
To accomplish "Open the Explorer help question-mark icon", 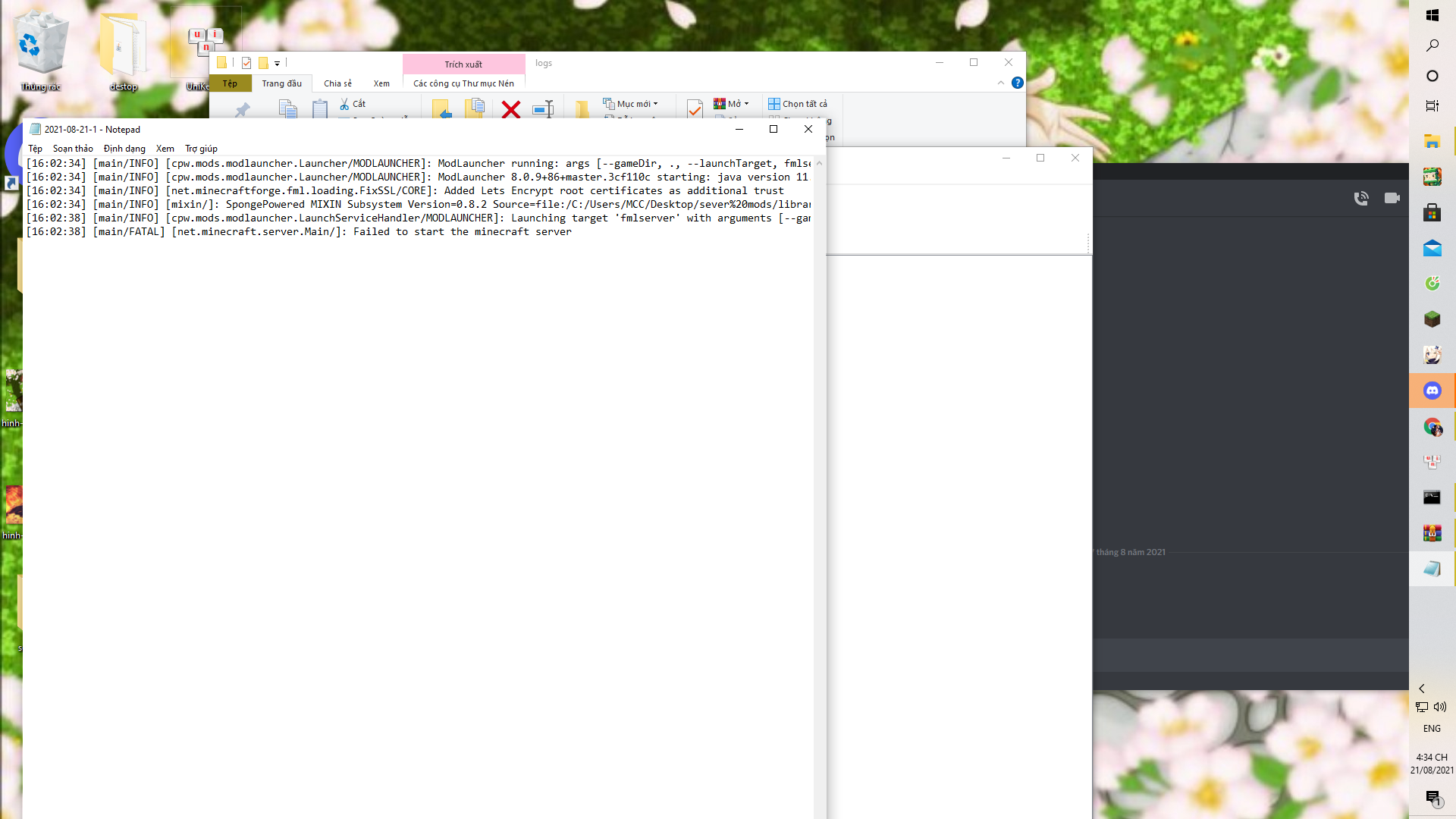I will [x=1018, y=83].
